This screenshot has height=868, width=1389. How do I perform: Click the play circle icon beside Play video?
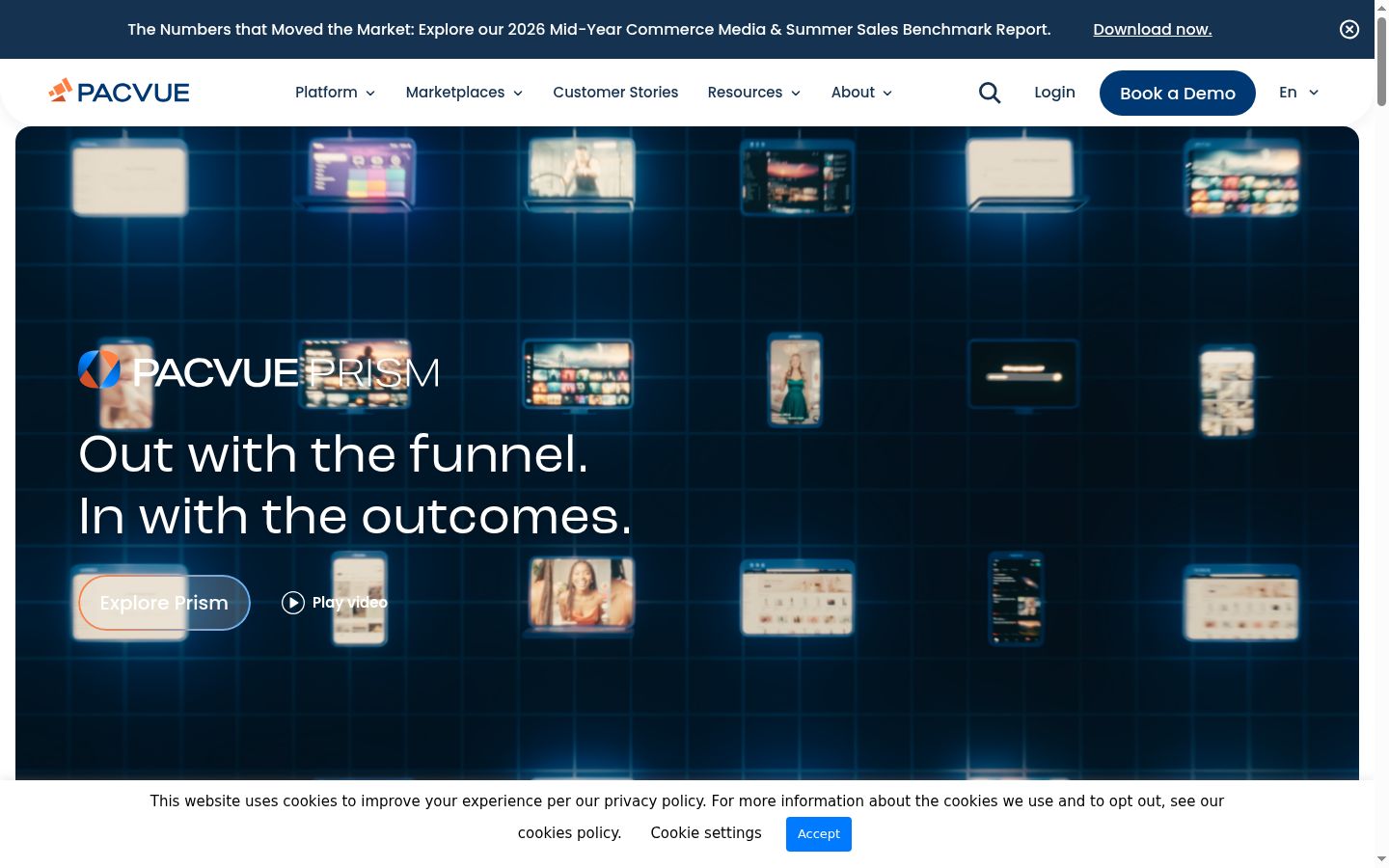click(x=293, y=603)
